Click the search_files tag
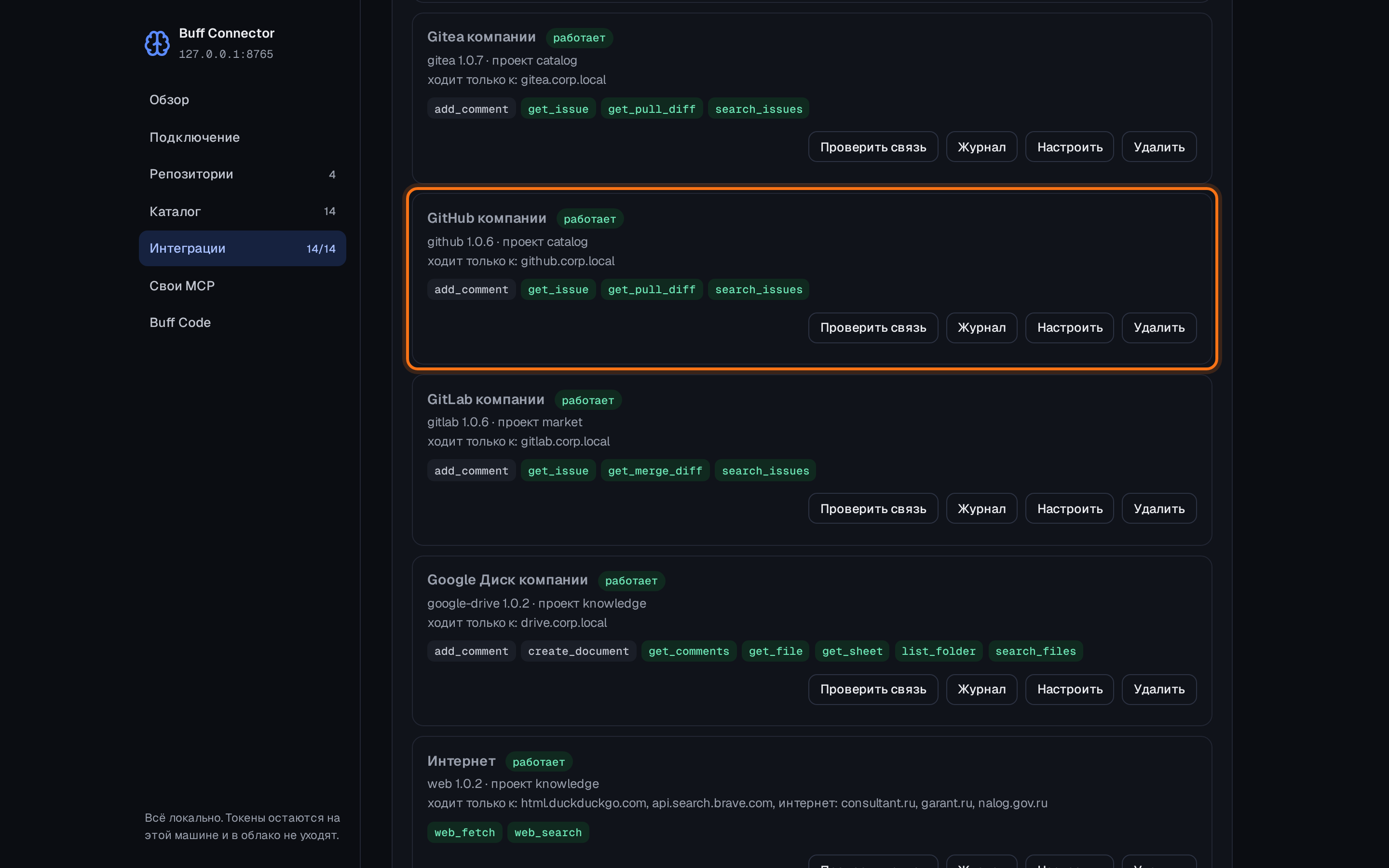1389x868 pixels. pos(1035,651)
